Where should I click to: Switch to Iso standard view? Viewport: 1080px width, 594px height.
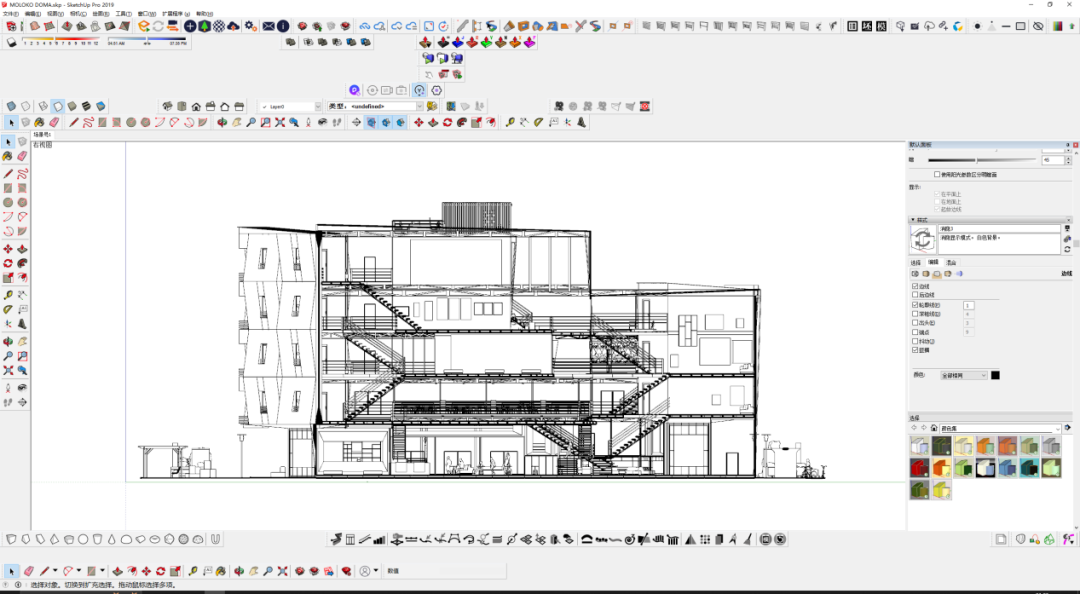click(167, 106)
